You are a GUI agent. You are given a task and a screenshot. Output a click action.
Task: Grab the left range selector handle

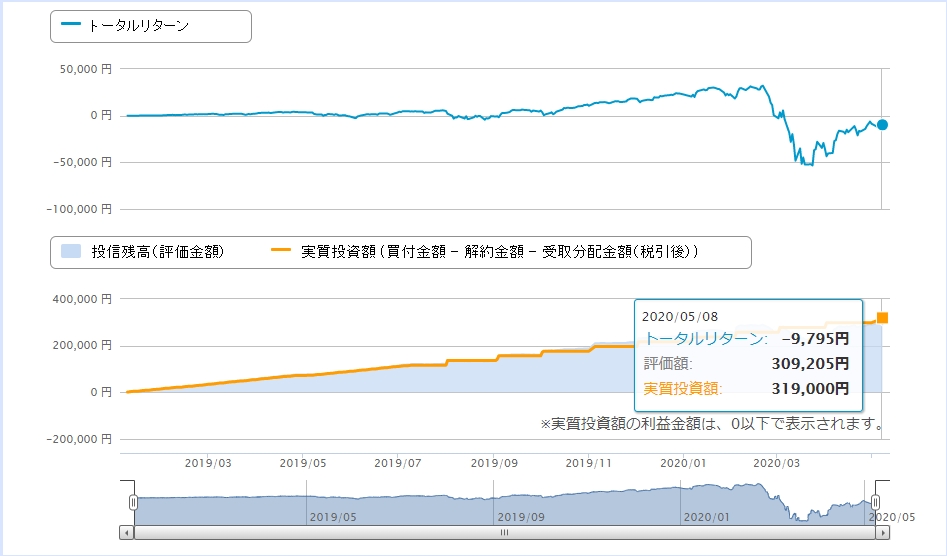pos(133,502)
